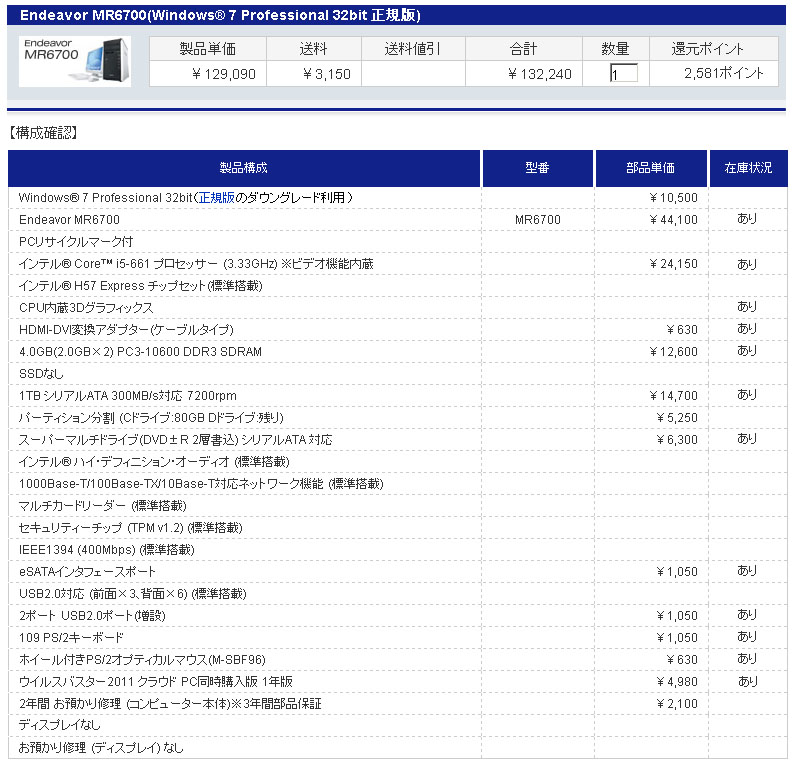Screen dimensions: 793x765
Task: Click the Endeavor MR6700 title bar text
Action: pos(221,15)
